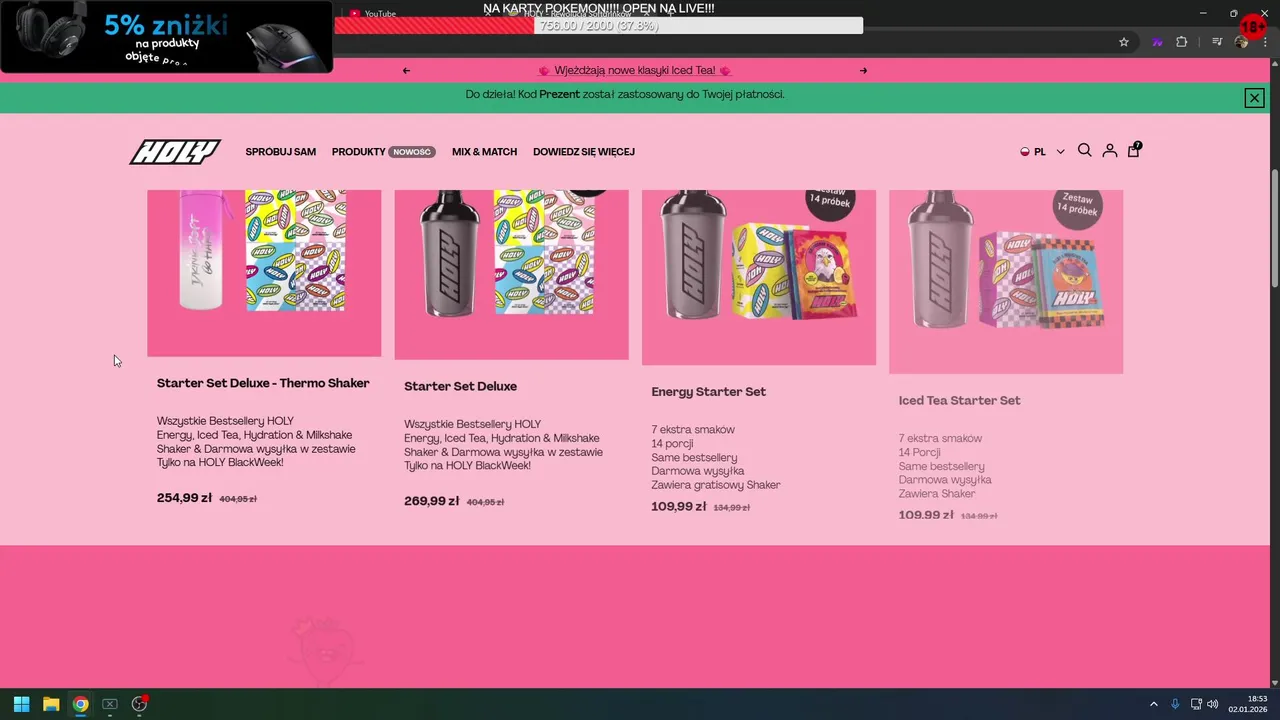Click 'Zawiera gratisowy Shaker' text
This screenshot has height=720, width=1280.
click(716, 485)
